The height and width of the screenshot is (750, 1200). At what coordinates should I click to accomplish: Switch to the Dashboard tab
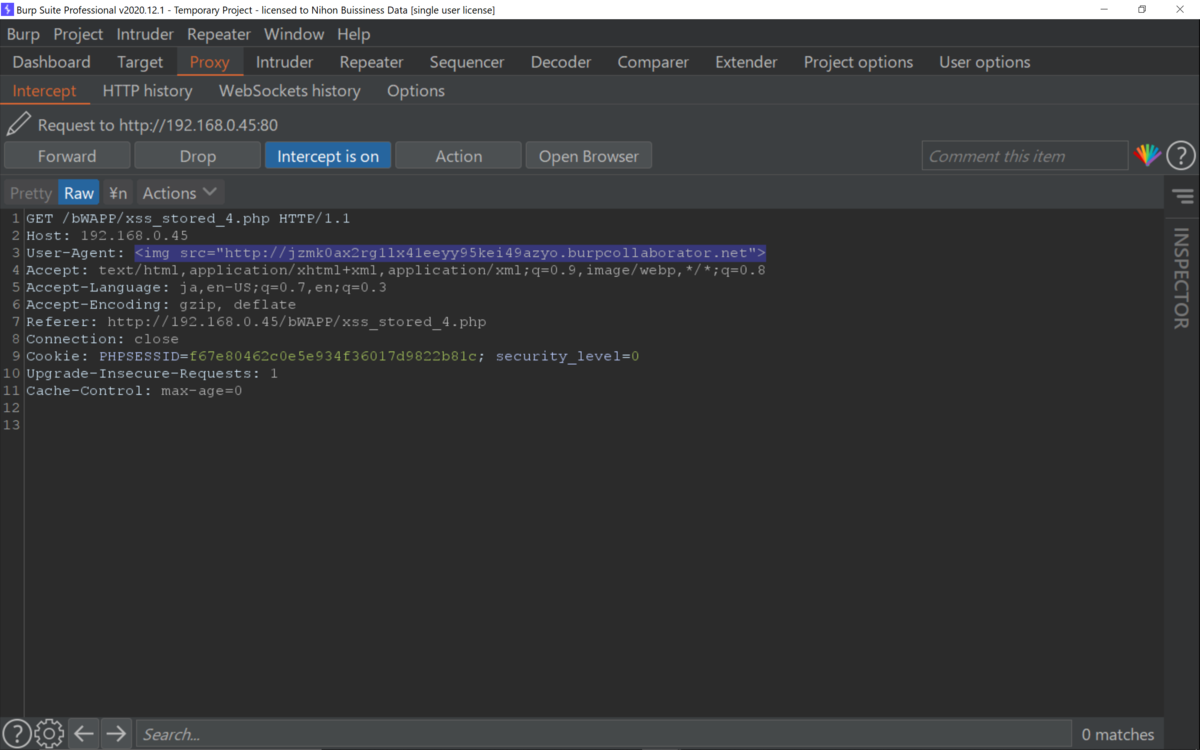pos(51,62)
